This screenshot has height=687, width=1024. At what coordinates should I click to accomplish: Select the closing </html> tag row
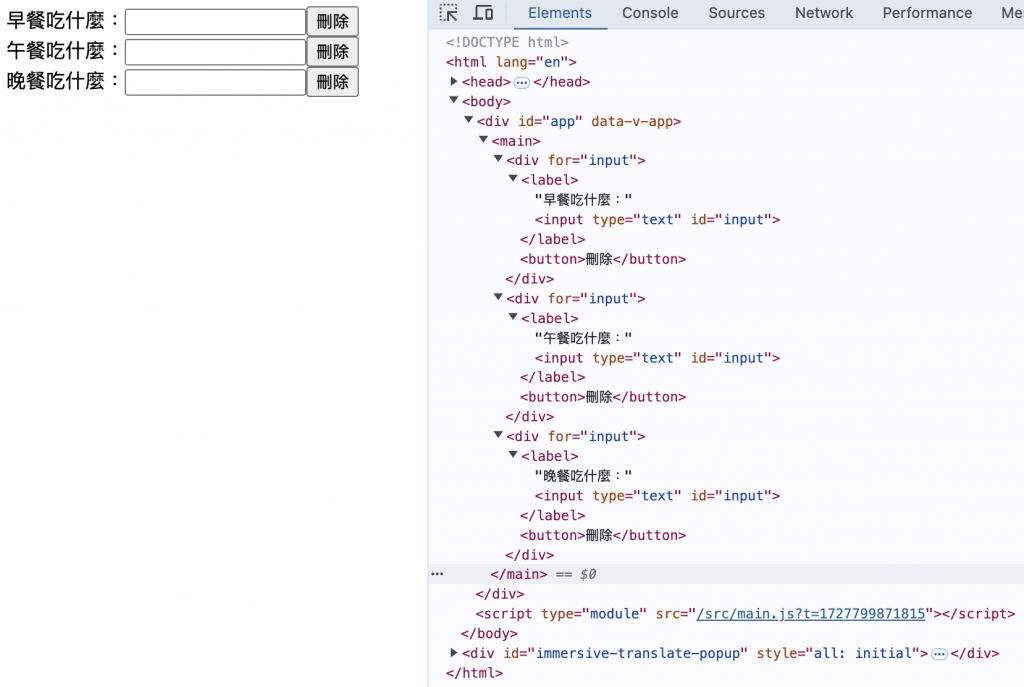point(474,673)
